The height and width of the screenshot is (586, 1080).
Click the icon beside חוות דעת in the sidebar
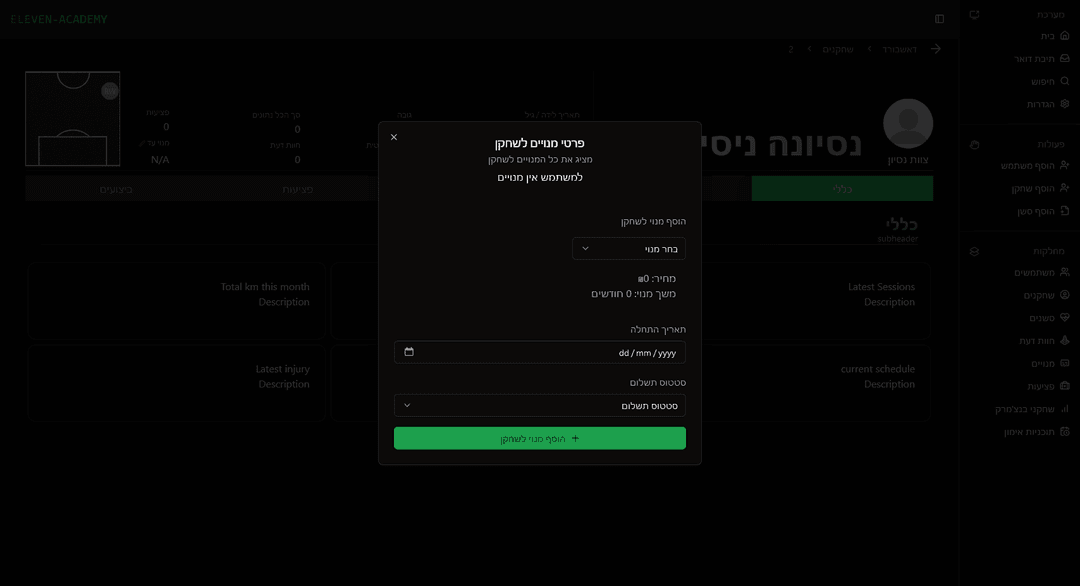[1065, 340]
